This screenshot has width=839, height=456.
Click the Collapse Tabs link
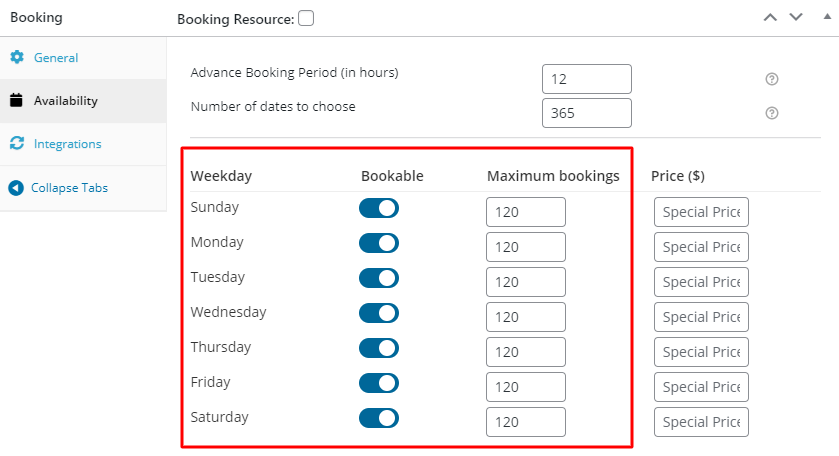pos(69,188)
